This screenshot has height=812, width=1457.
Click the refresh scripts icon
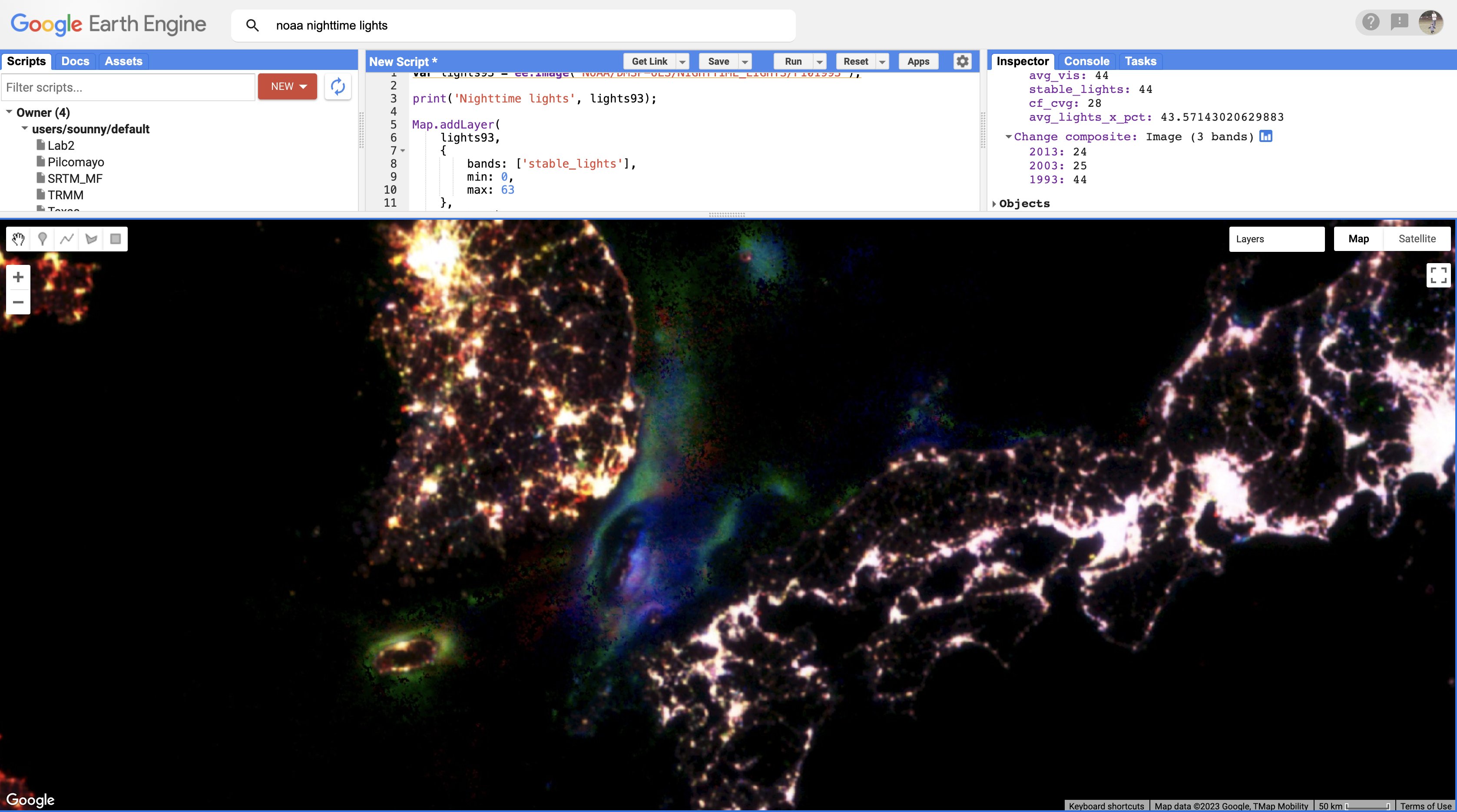[x=338, y=86]
